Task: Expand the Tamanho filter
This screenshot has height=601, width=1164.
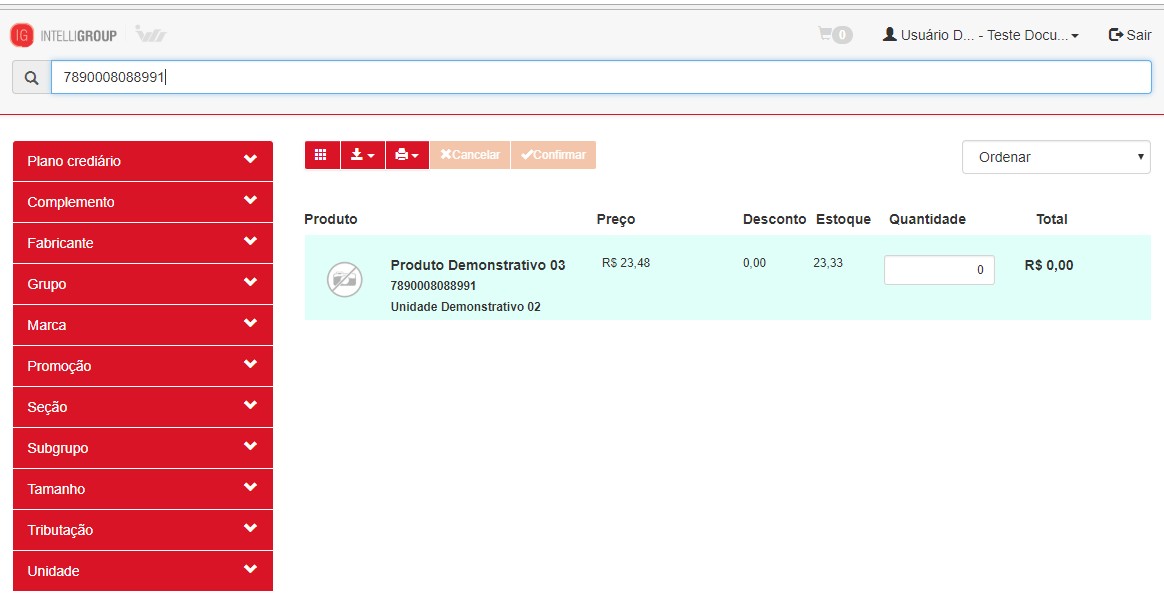Action: (143, 489)
